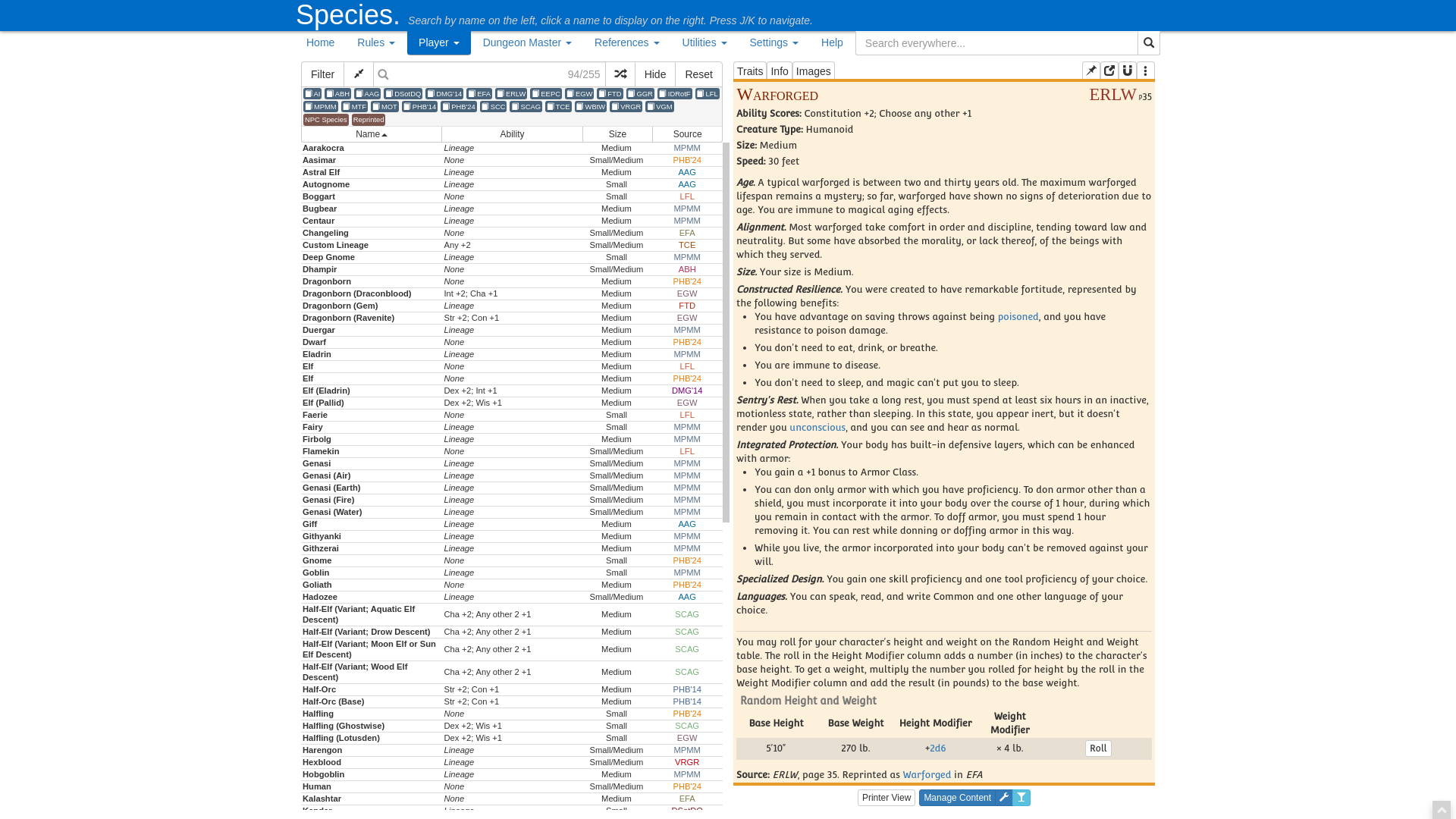Collapse the filter pills with arrows icon

359,74
